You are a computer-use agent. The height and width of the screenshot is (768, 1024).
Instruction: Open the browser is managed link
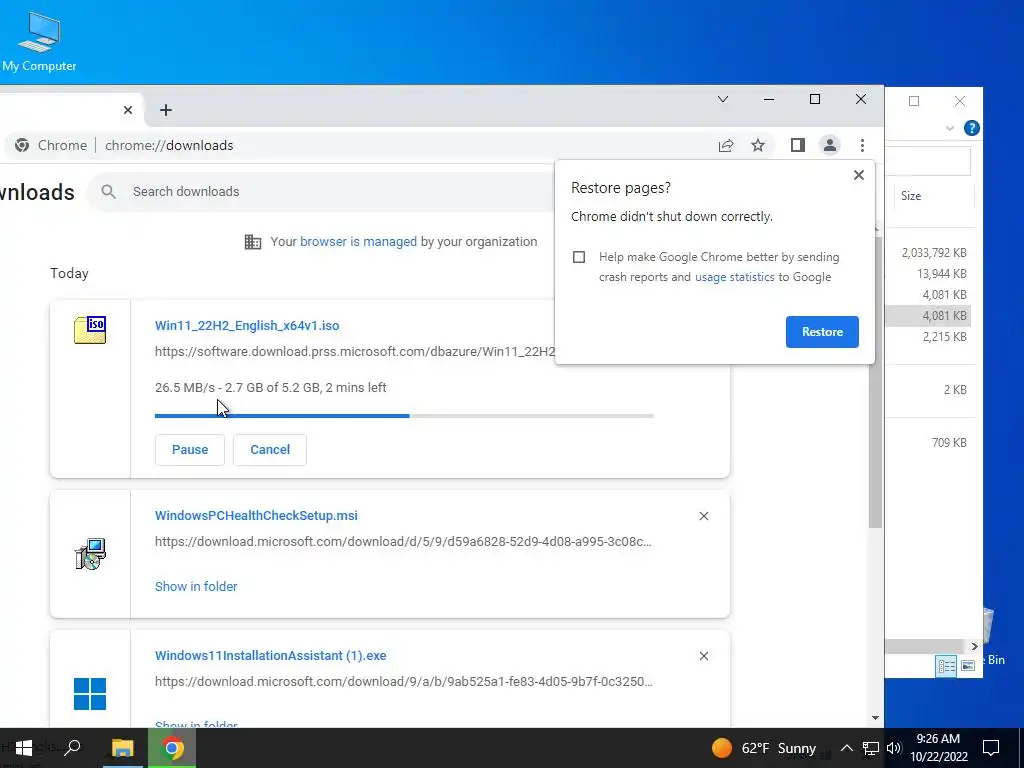(358, 242)
